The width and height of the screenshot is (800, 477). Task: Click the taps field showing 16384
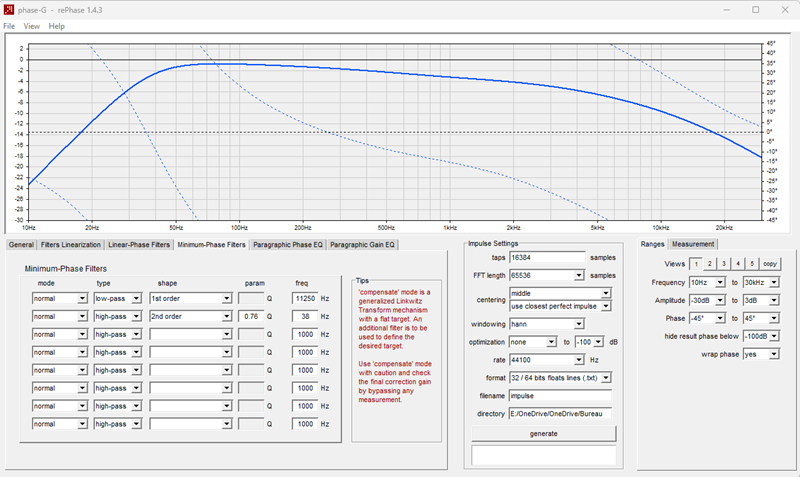547,258
